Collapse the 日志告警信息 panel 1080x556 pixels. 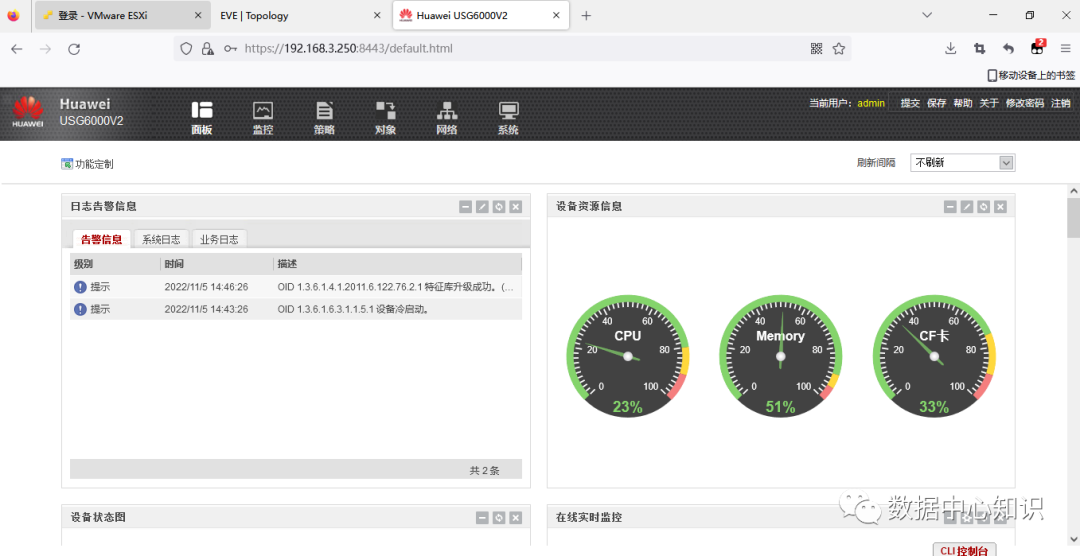[466, 207]
